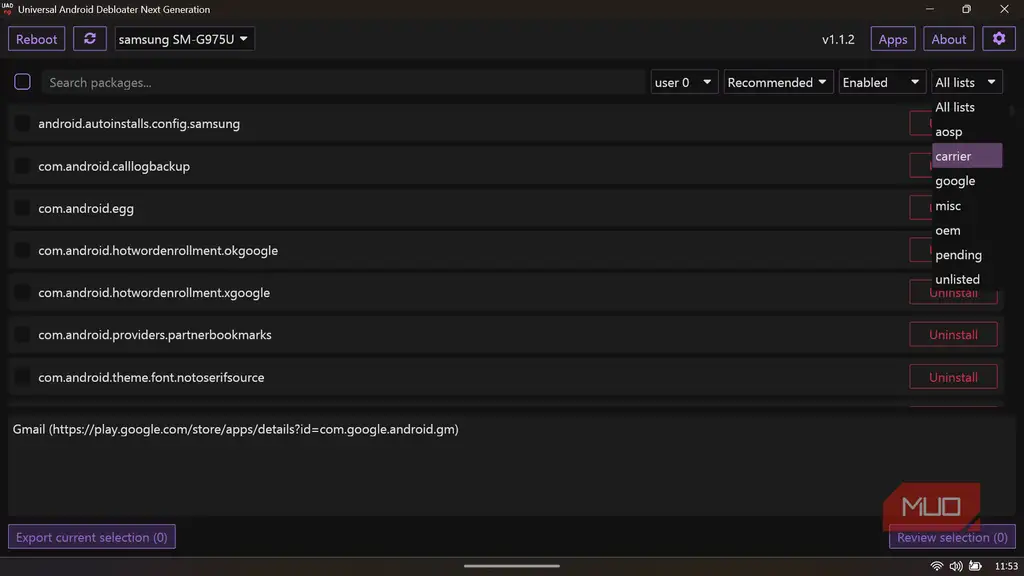Screen dimensions: 1024x576
Task: Select android.autoinstalls.config.samsung package name
Action: pyautogui.click(x=139, y=123)
